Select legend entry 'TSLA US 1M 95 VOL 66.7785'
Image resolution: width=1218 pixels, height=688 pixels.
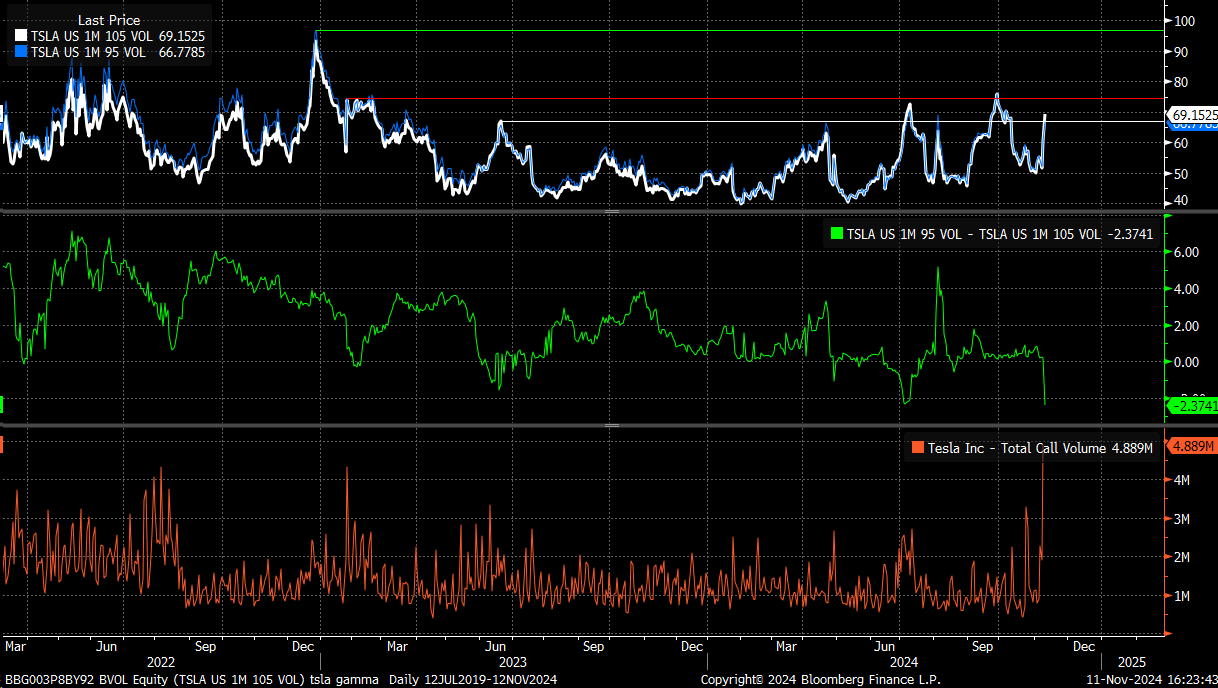111,52
